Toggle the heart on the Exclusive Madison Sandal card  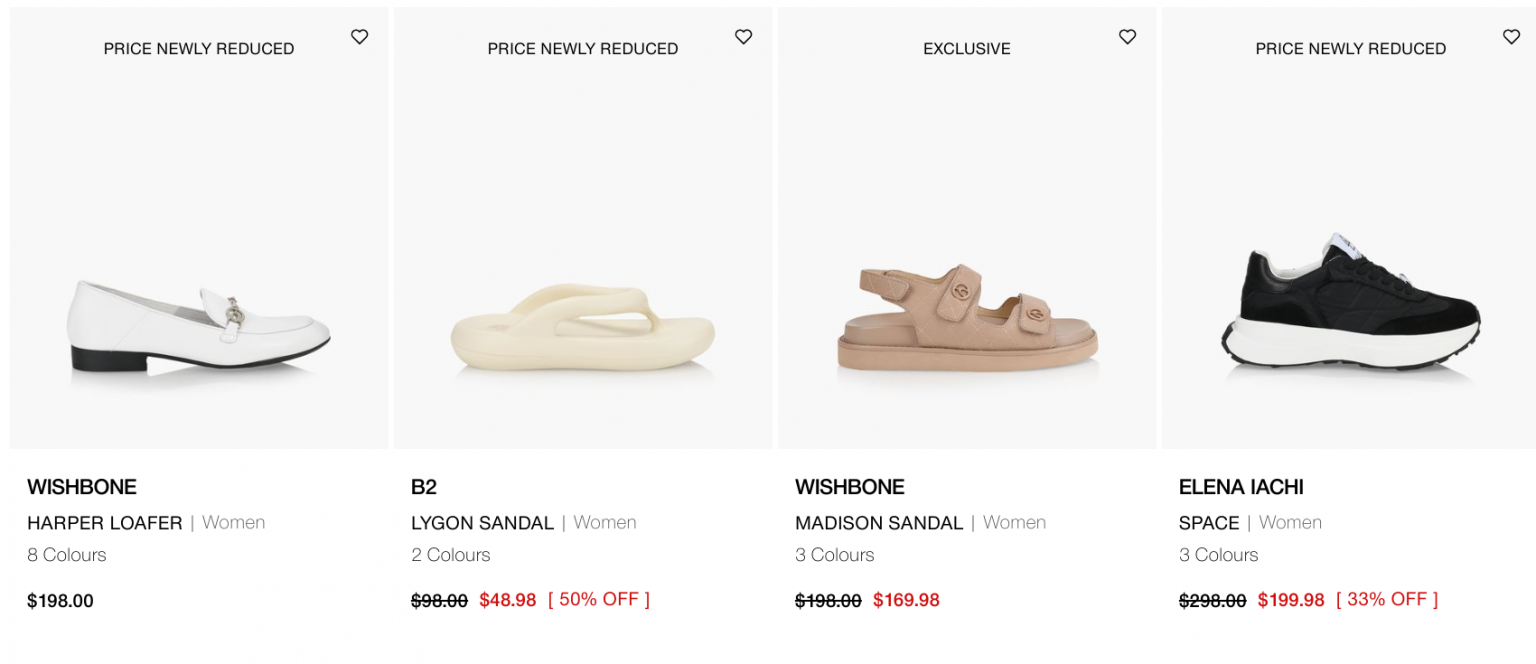1127,36
